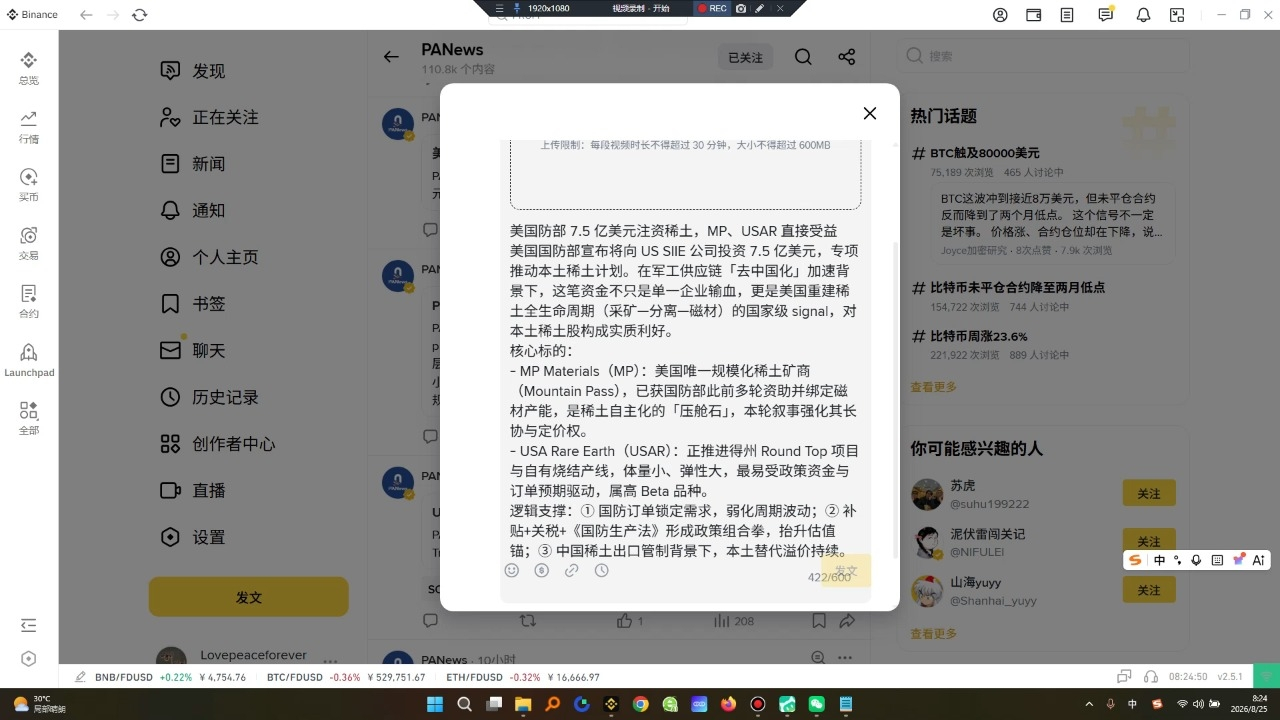Open 合约 futures in the left sidebar

click(x=28, y=301)
